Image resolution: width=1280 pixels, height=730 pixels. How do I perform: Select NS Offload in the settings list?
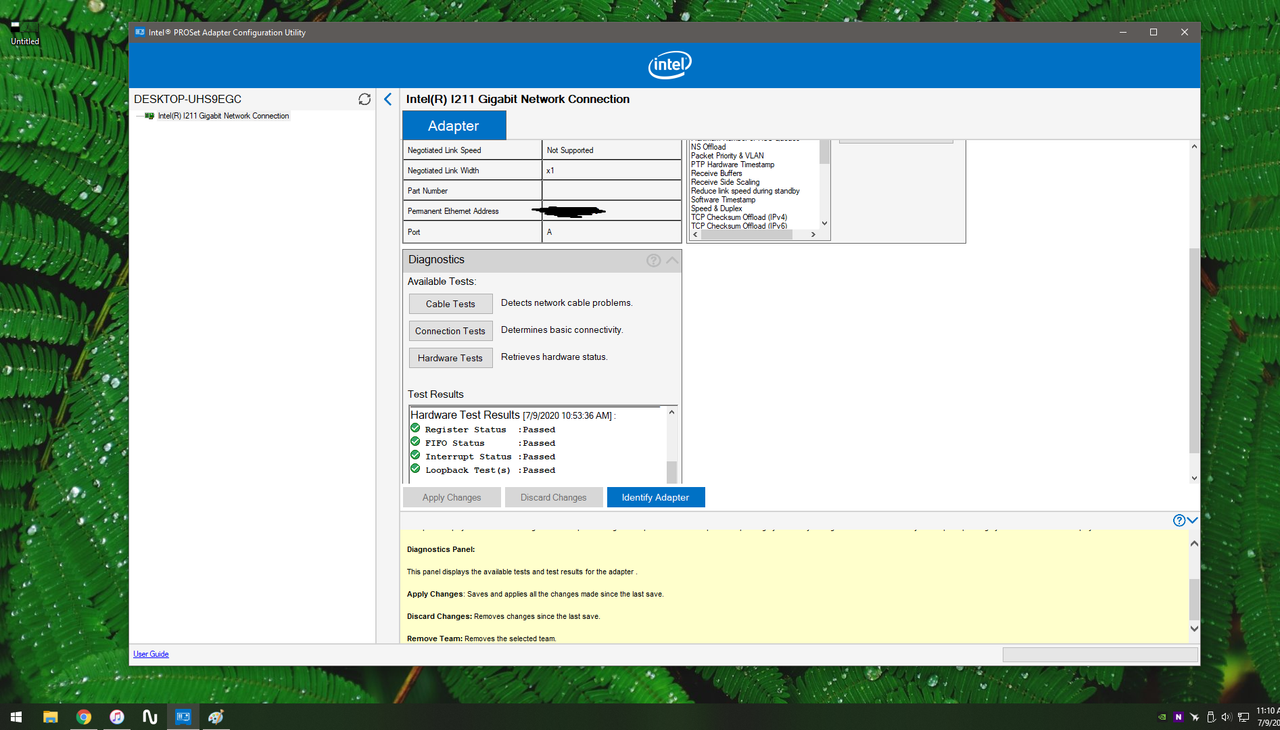click(x=709, y=147)
